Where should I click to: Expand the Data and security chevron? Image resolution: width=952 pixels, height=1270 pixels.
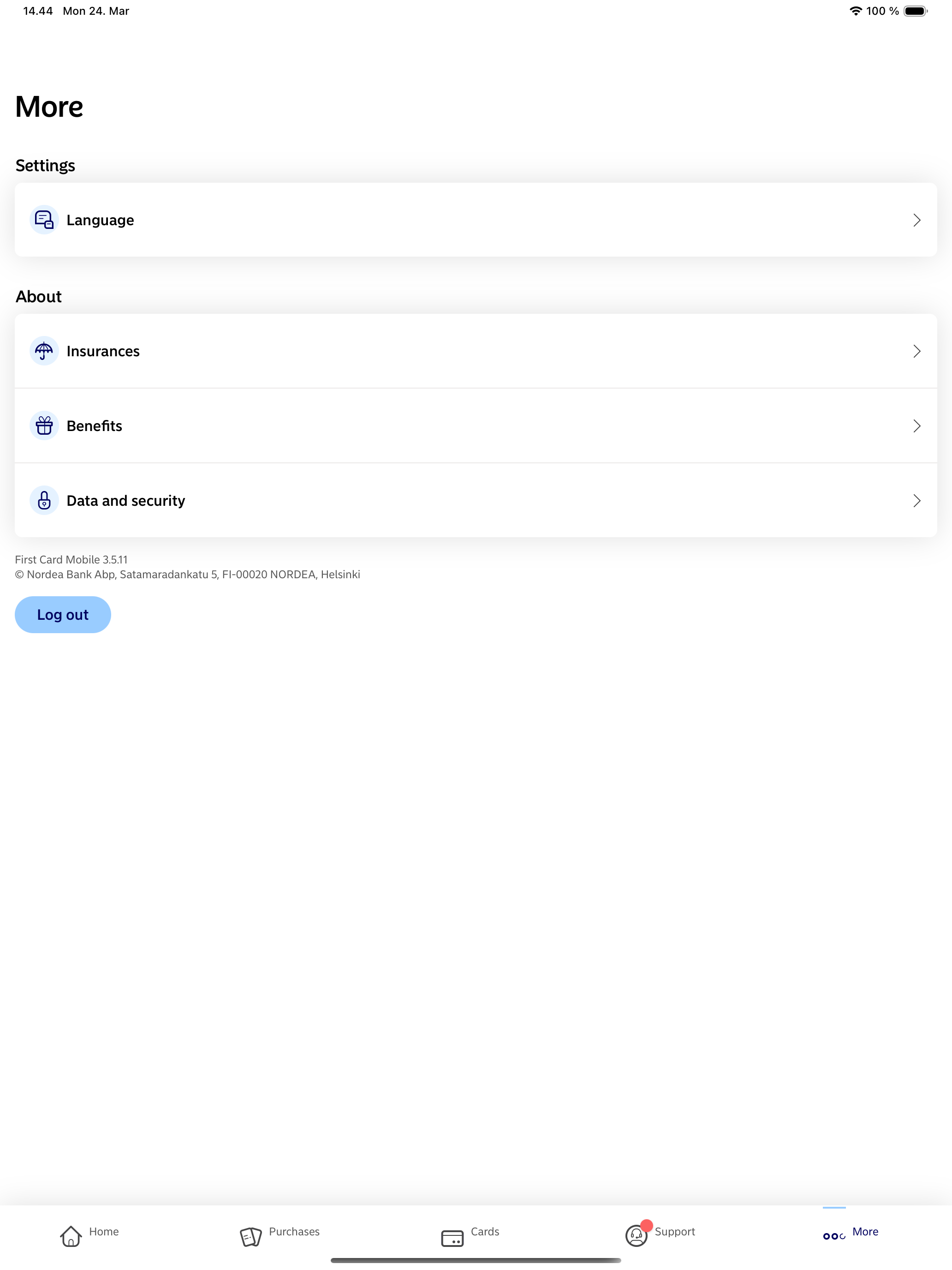pos(916,500)
